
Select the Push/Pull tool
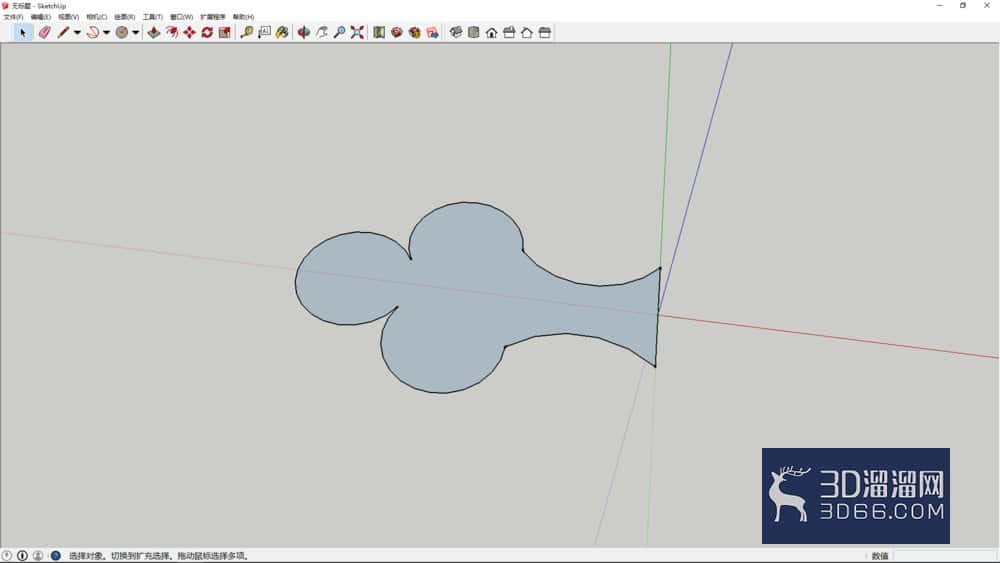click(154, 33)
